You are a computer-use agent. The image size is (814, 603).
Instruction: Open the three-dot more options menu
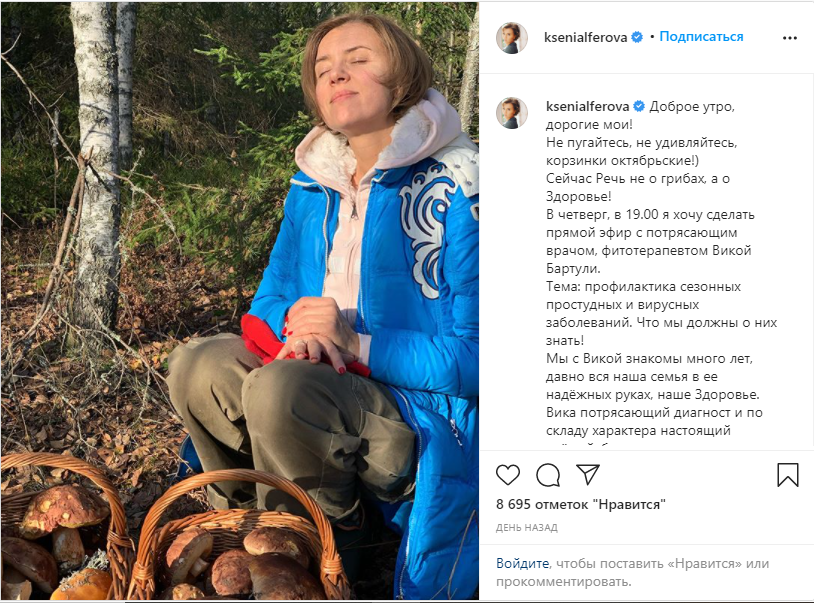(x=790, y=37)
